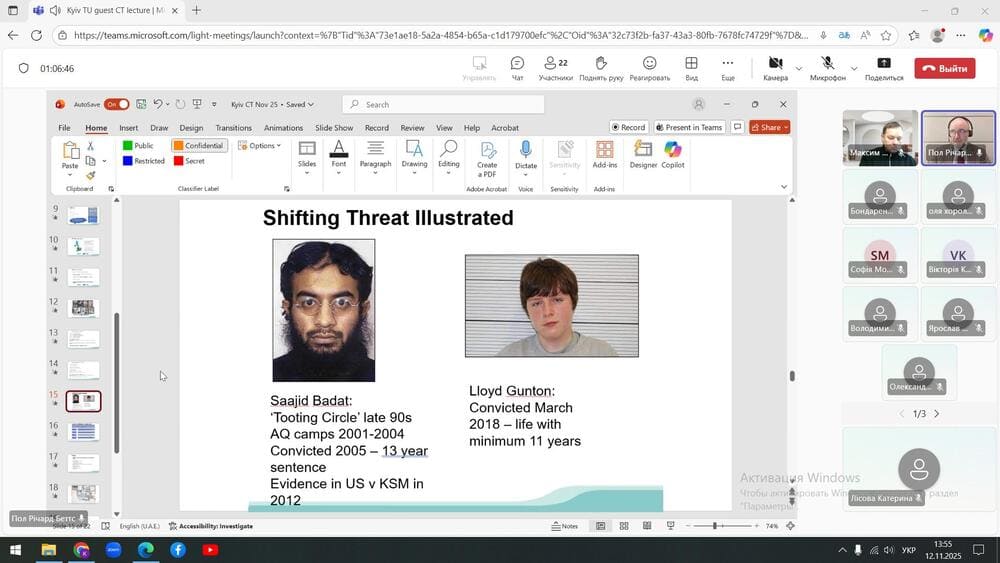Click the Present in Teams button
This screenshot has width=1000, height=563.
[x=689, y=127]
